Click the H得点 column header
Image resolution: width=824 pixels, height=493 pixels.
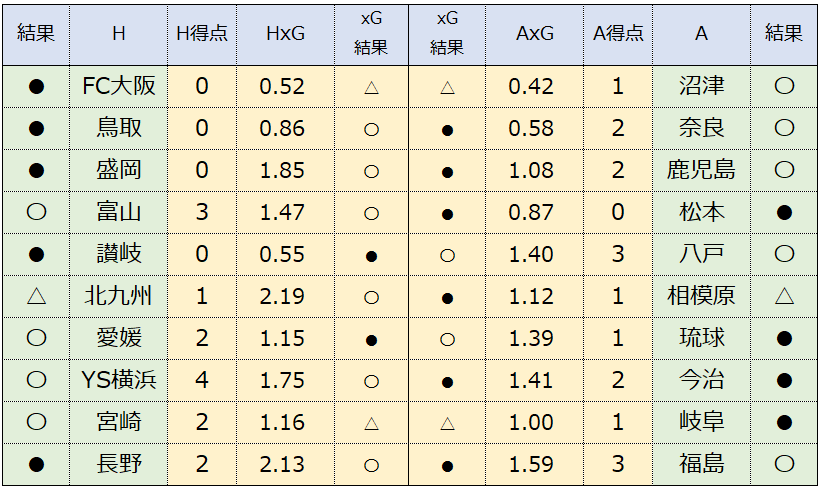point(202,35)
